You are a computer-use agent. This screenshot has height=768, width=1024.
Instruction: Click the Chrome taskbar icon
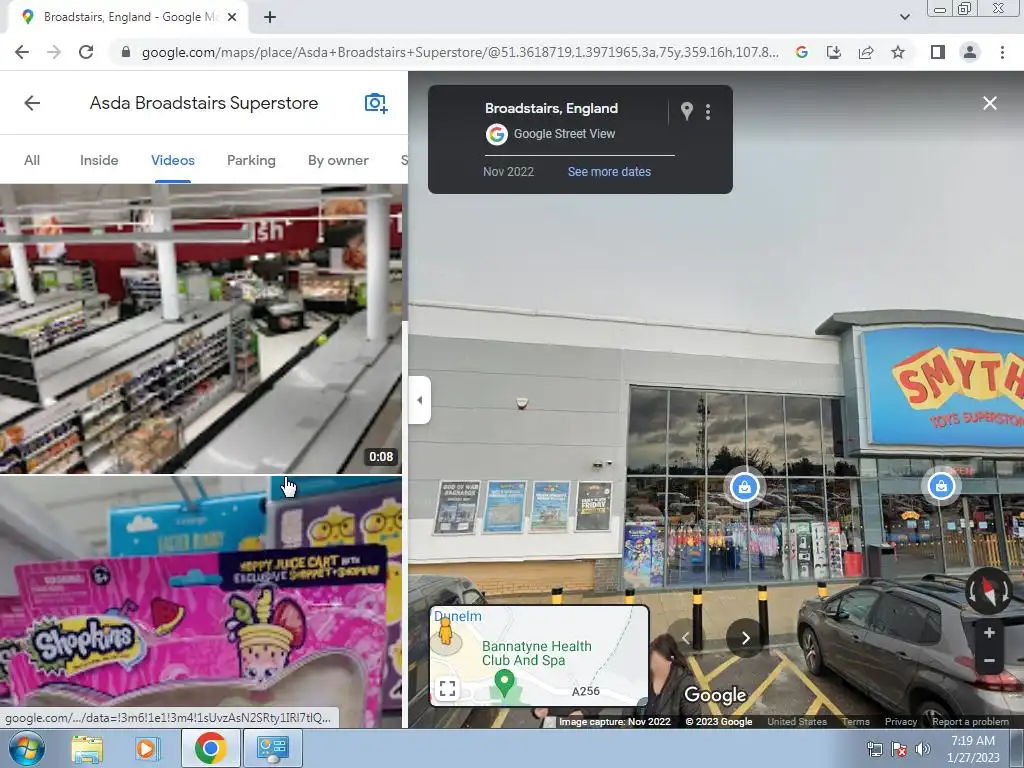tap(210, 748)
